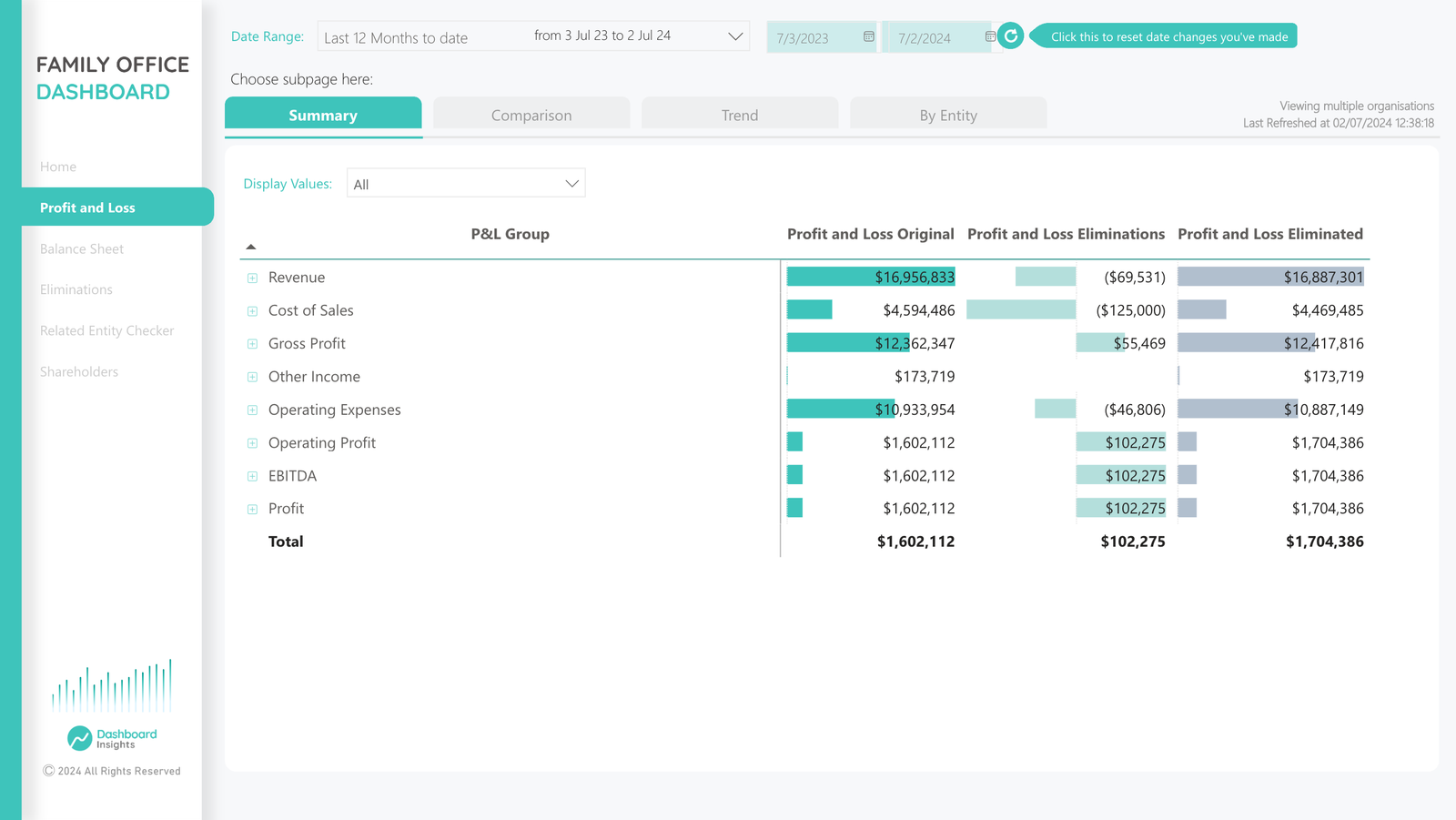Open the end date calendar picker icon
Viewport: 1456px width, 820px height.
(x=989, y=37)
